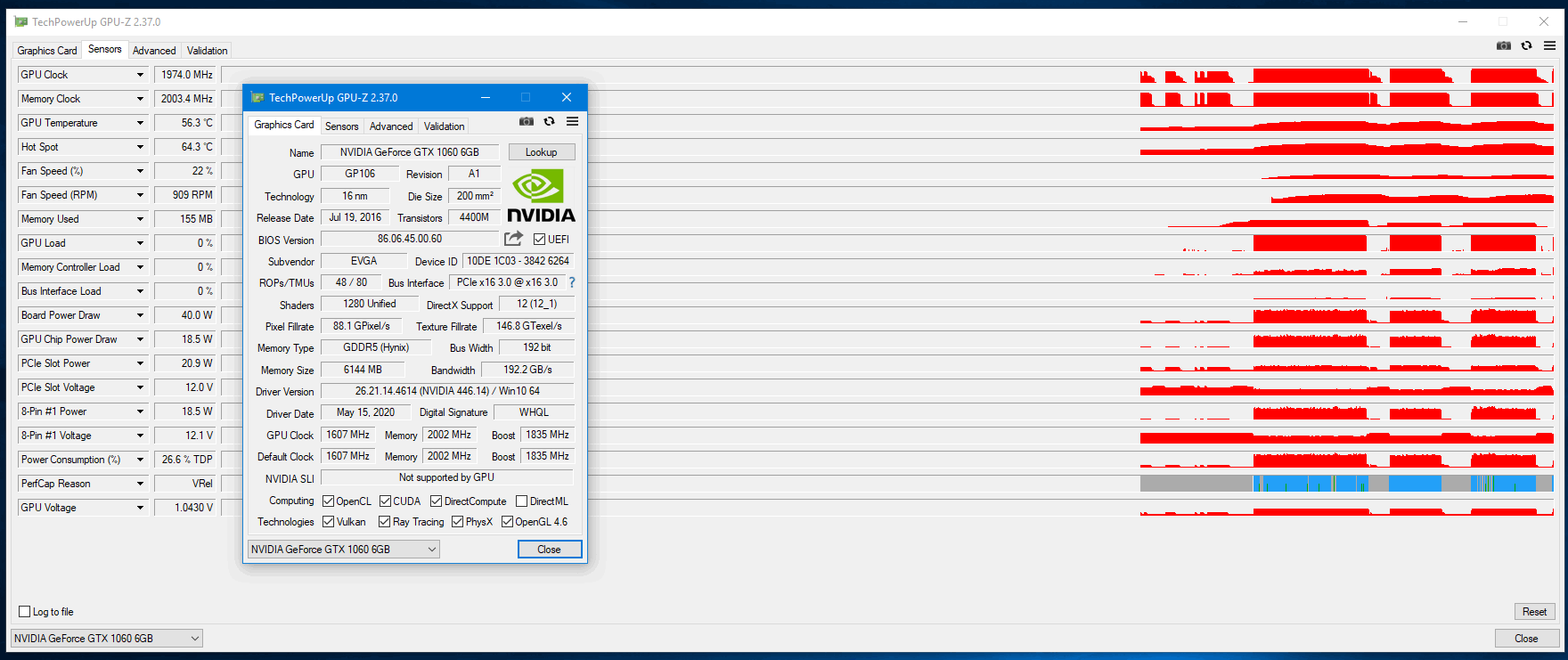The width and height of the screenshot is (1568, 660).
Task: Open the hamburger menu in the front GPU-Z dialog
Action: pyautogui.click(x=573, y=121)
